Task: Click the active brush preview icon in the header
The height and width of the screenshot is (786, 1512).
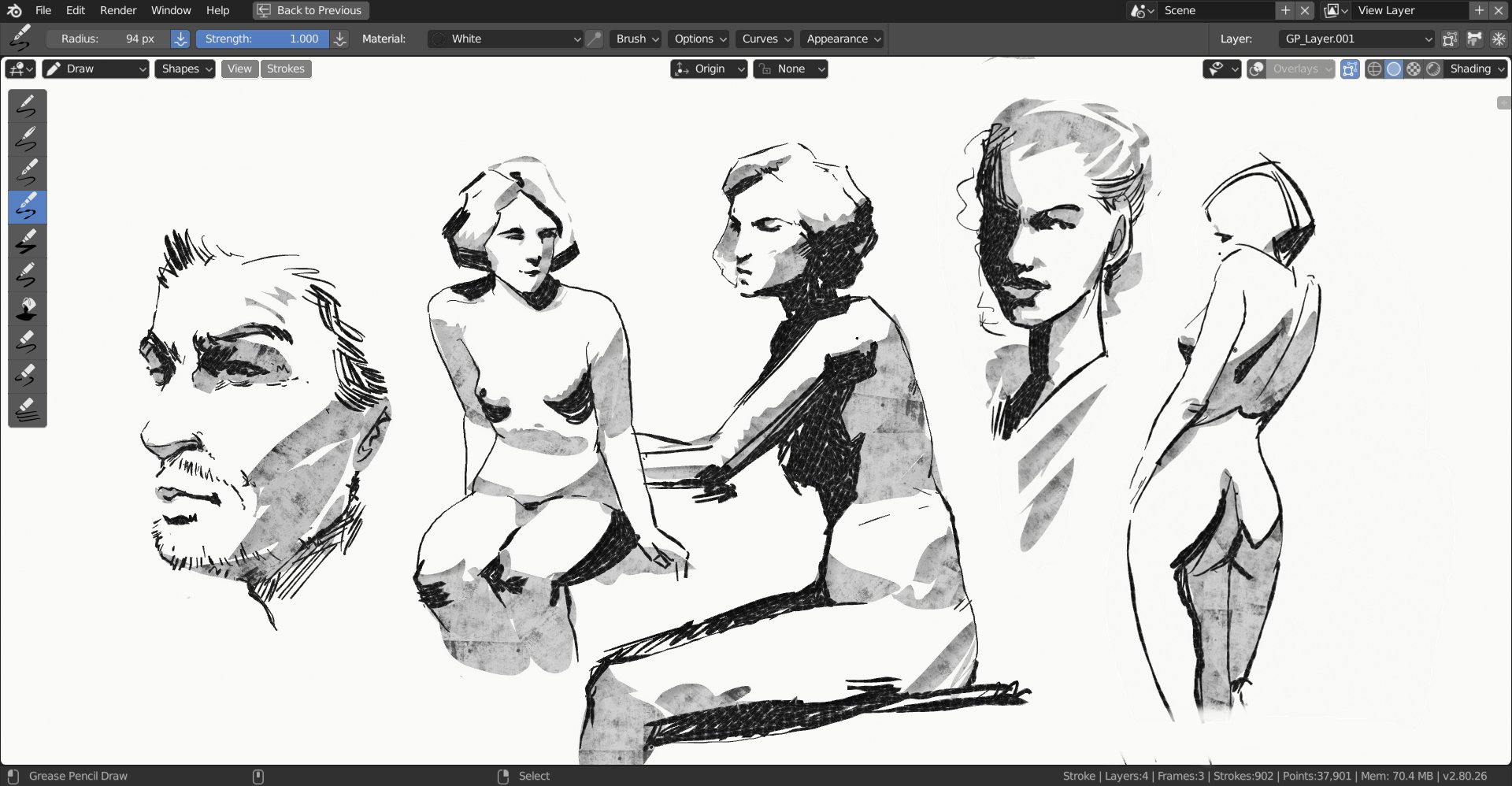Action: pos(20,38)
